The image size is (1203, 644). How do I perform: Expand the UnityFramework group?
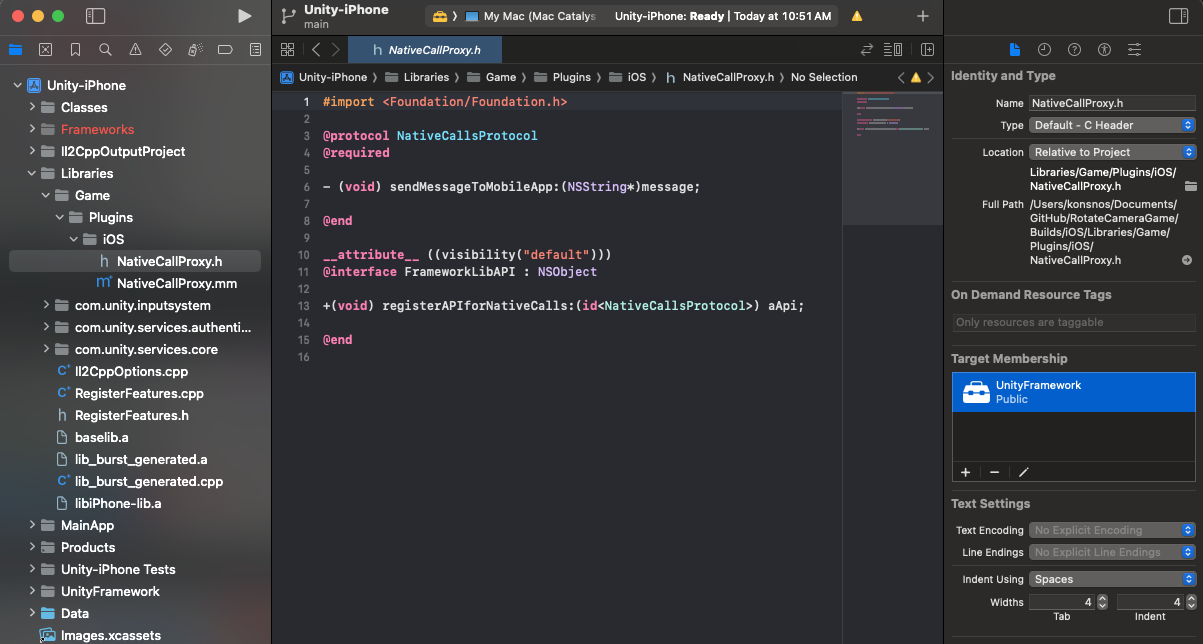pos(32,591)
